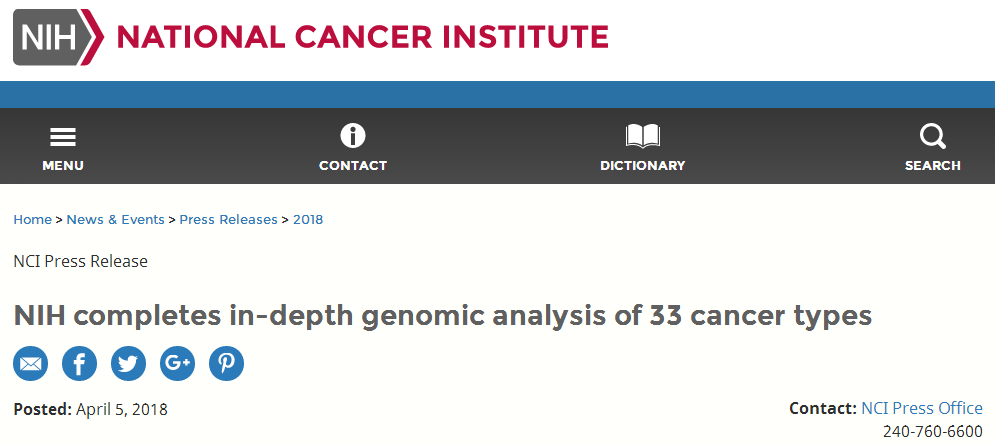Share the article on Google Plus
Screen dimensions: 995x446
pyautogui.click(x=177, y=364)
